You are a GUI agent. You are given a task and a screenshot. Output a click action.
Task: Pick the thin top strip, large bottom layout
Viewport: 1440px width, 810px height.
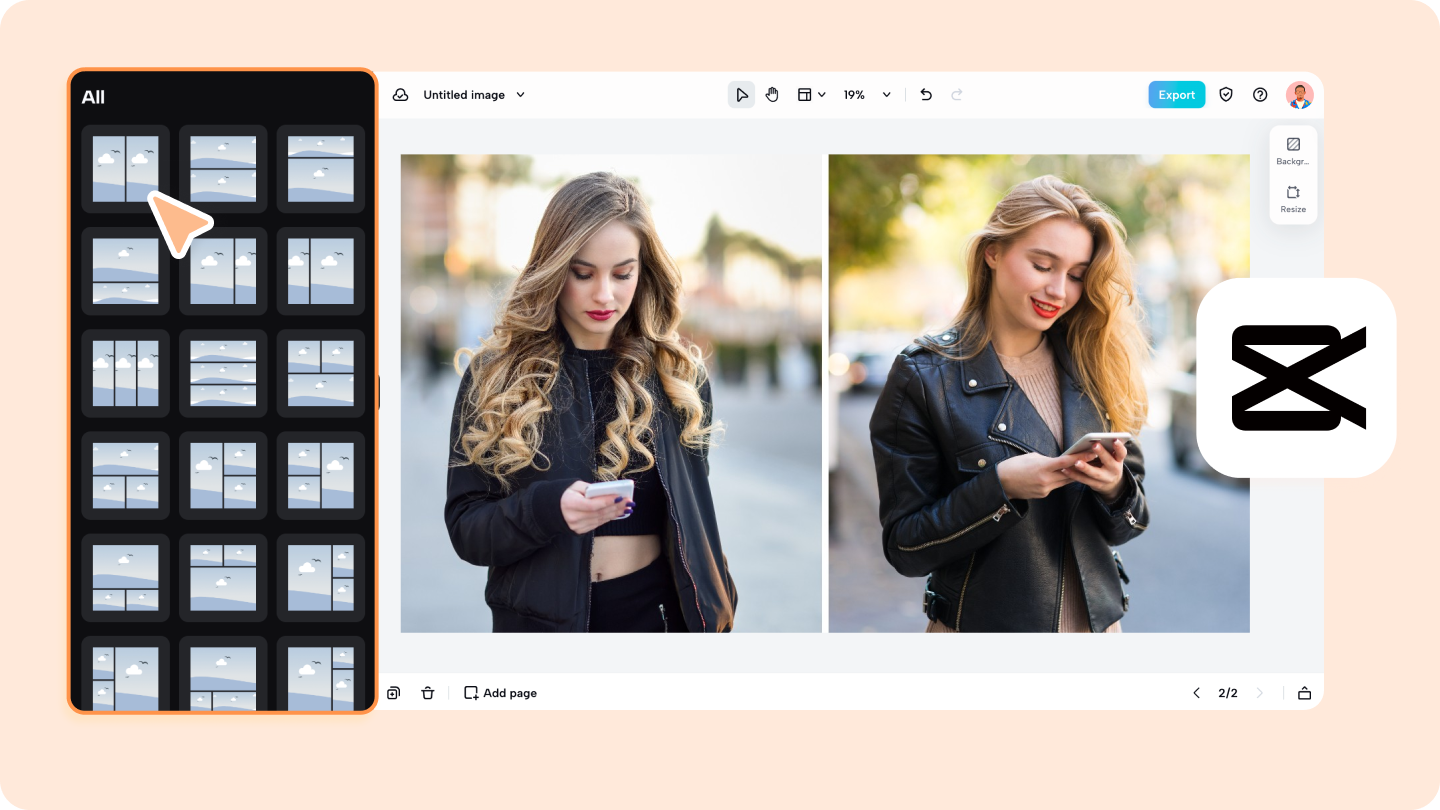tap(321, 168)
